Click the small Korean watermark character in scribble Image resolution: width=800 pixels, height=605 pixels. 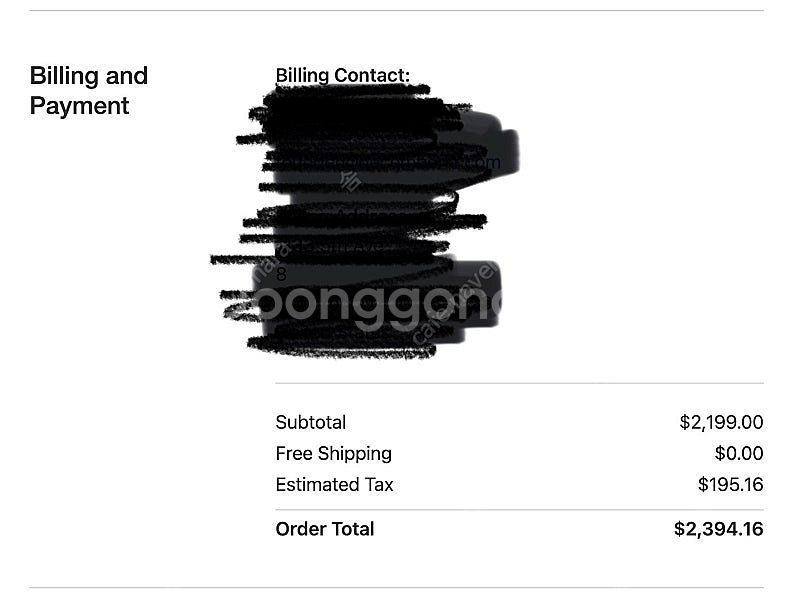coord(351,181)
